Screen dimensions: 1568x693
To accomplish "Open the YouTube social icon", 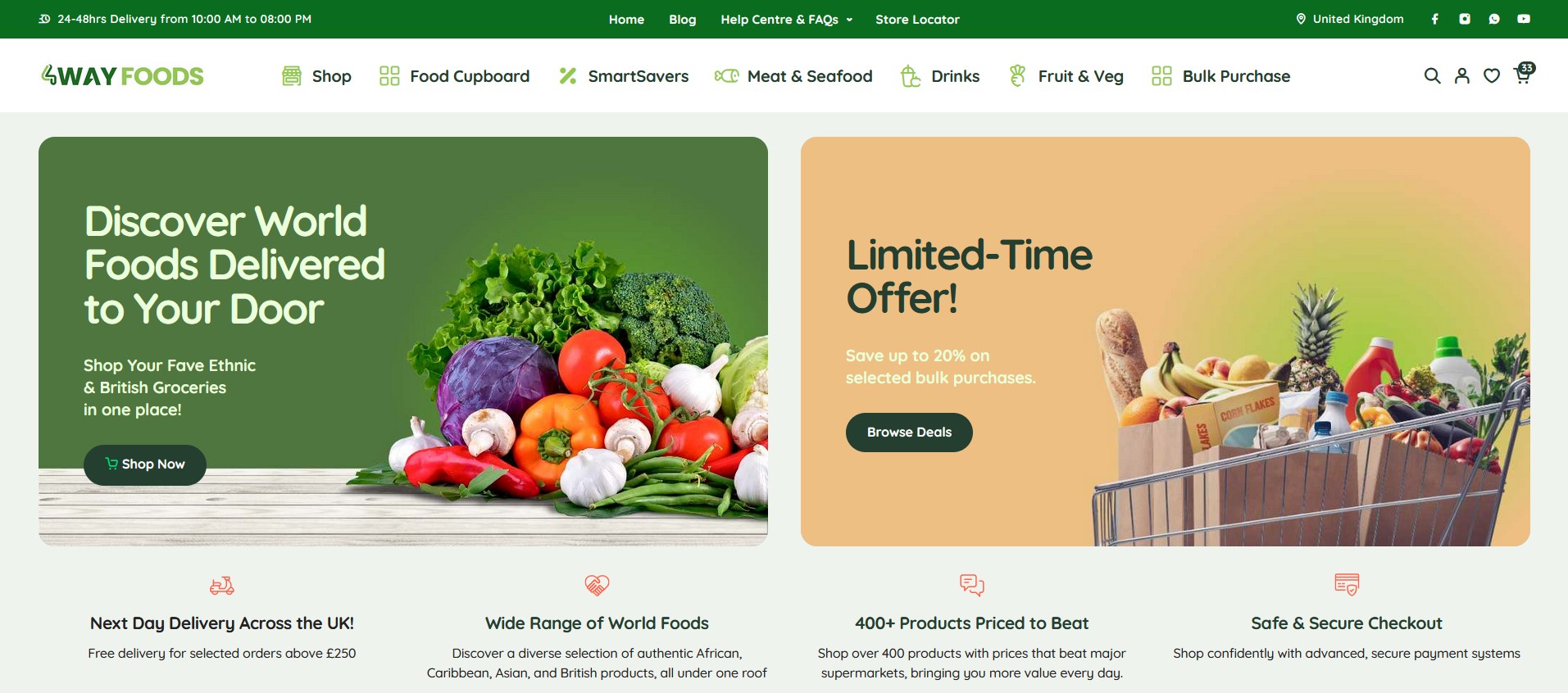I will (x=1524, y=19).
